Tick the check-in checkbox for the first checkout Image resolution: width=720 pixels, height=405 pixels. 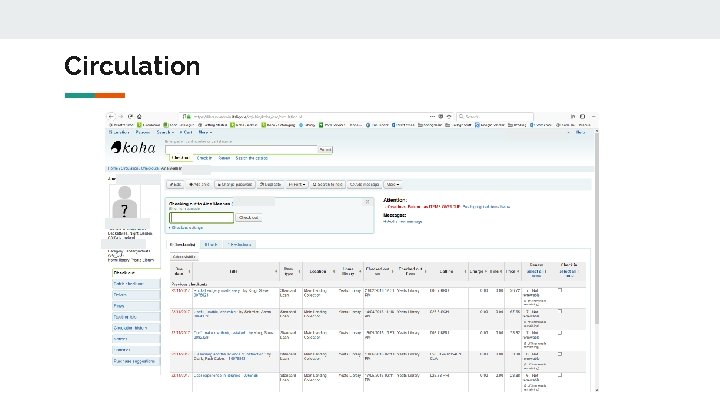(560, 290)
